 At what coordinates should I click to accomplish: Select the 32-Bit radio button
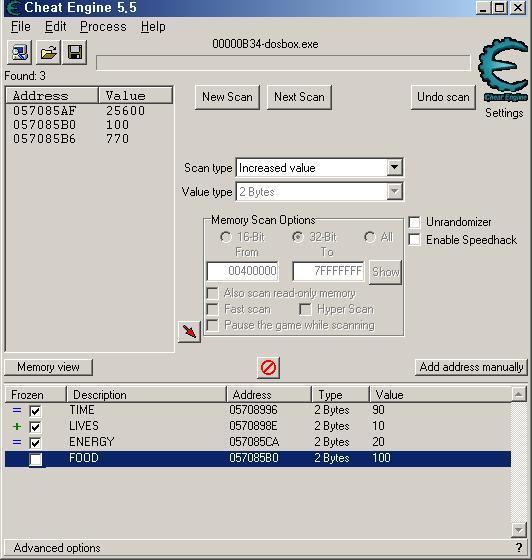point(298,237)
